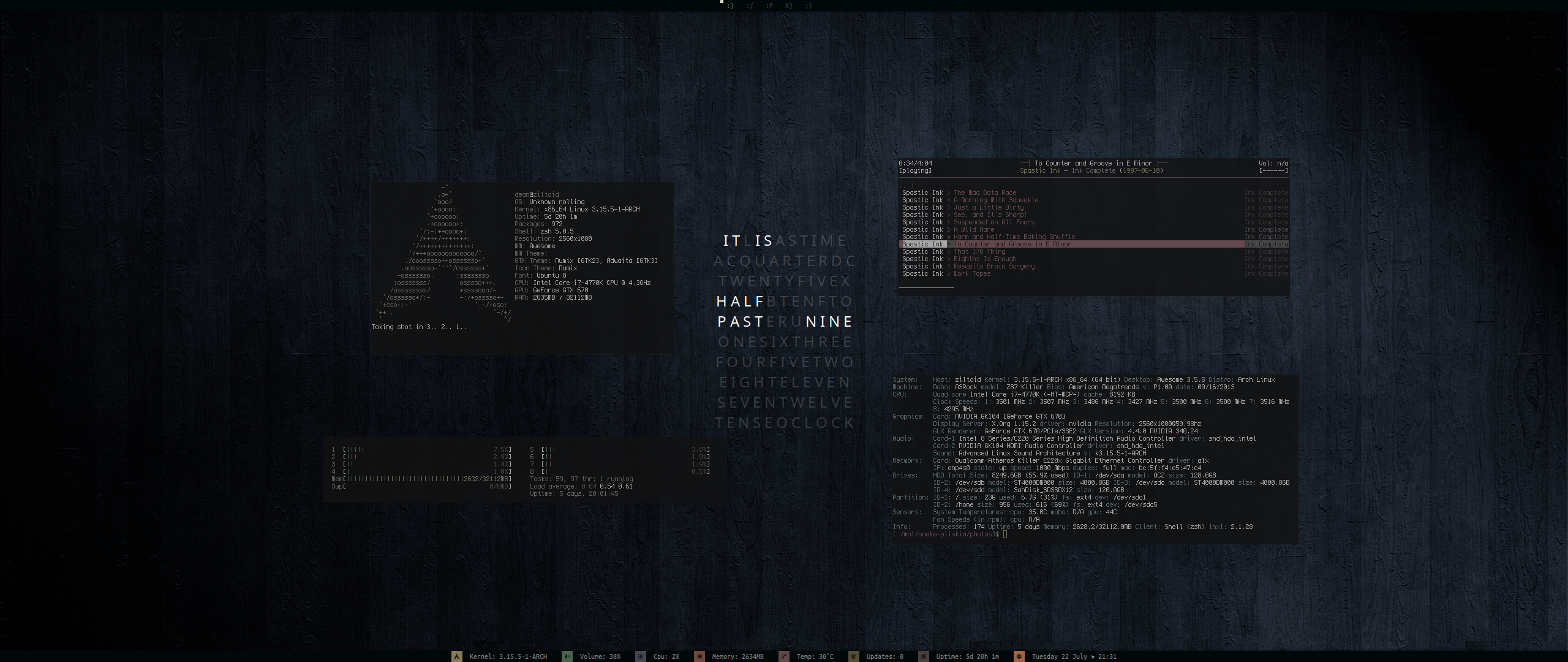Switch to the :/ workspace tag
1568x662 pixels.
click(x=750, y=6)
